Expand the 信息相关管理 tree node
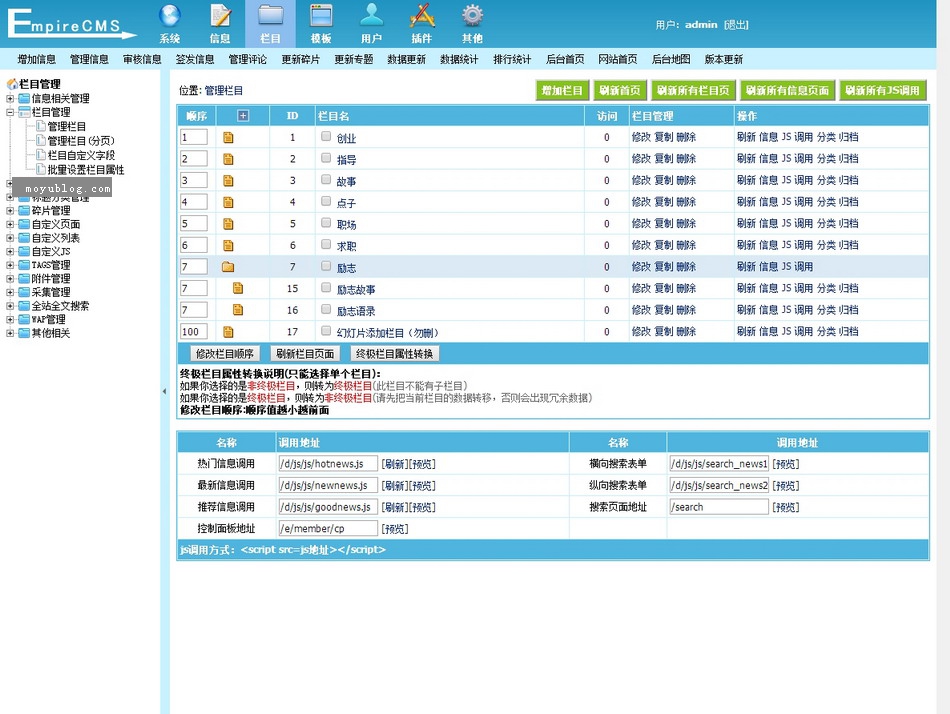 [x=10, y=98]
